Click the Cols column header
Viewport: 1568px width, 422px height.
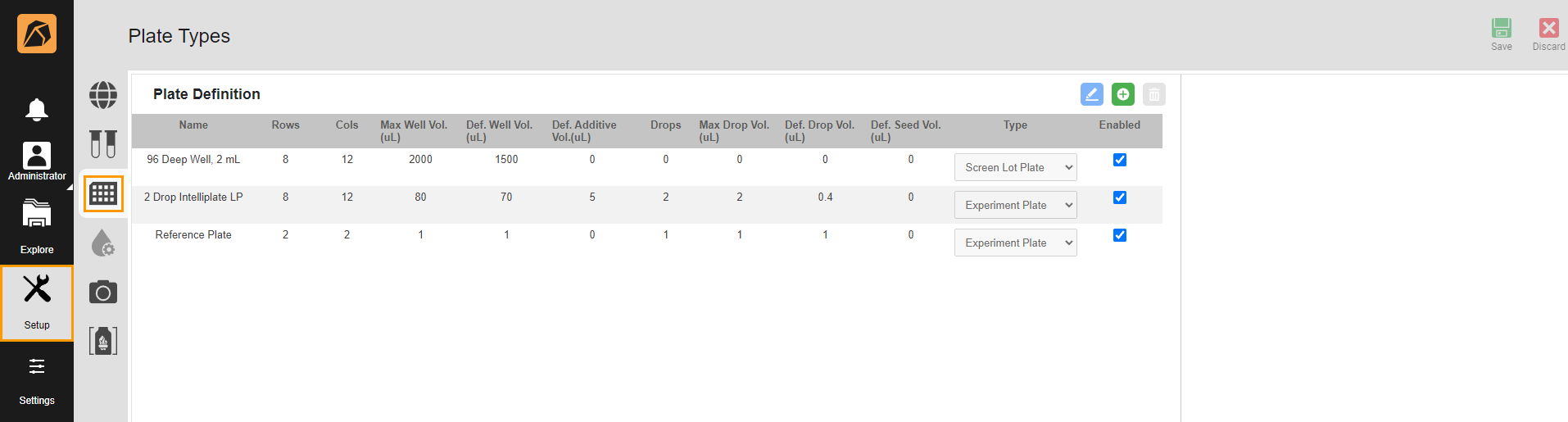pos(347,125)
